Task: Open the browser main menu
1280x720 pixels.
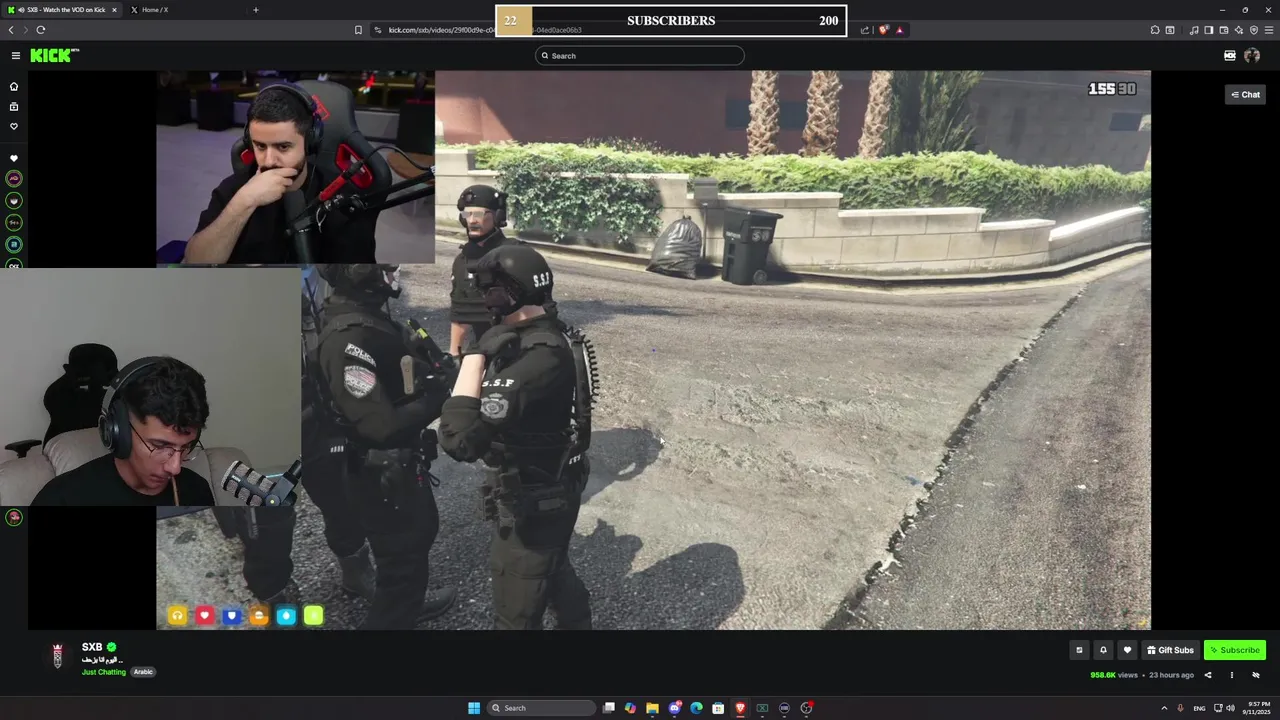Action: click(1269, 30)
